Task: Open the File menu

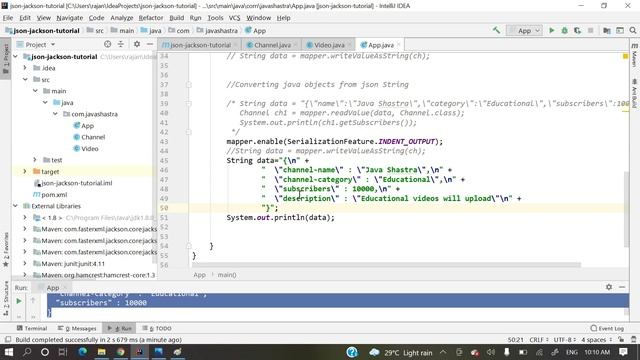Action: point(8,18)
